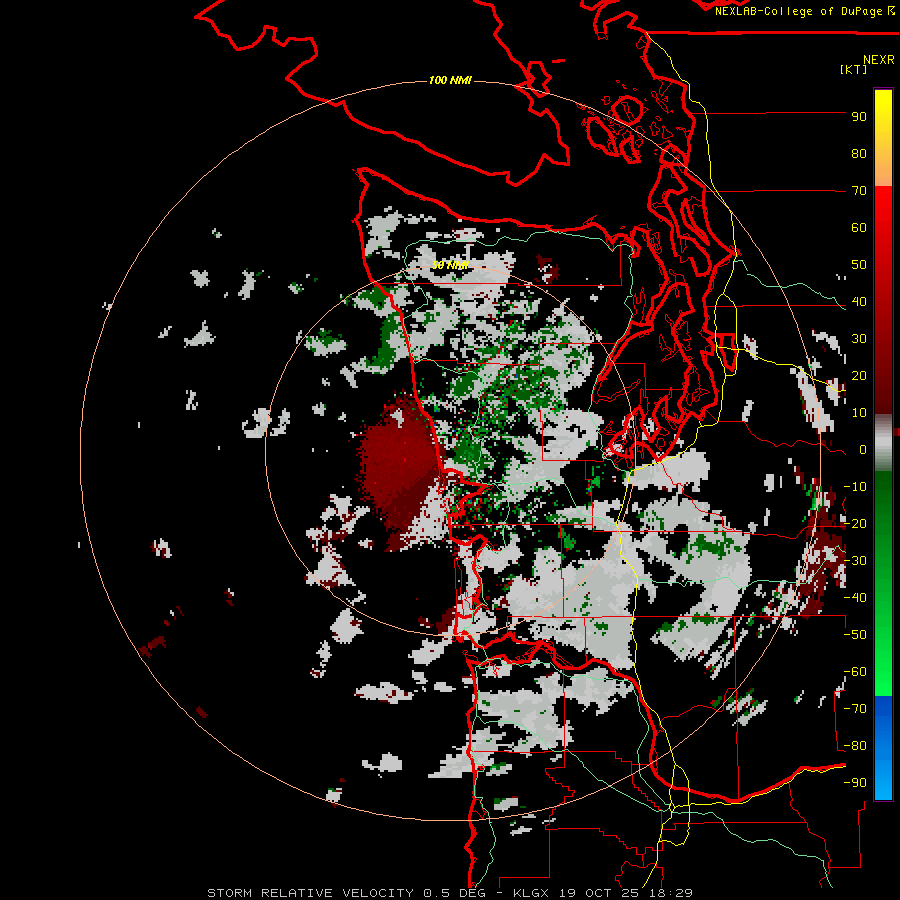
Task: Click the STORM RELATIVE VELOCITY caption text
Action: coord(309,893)
